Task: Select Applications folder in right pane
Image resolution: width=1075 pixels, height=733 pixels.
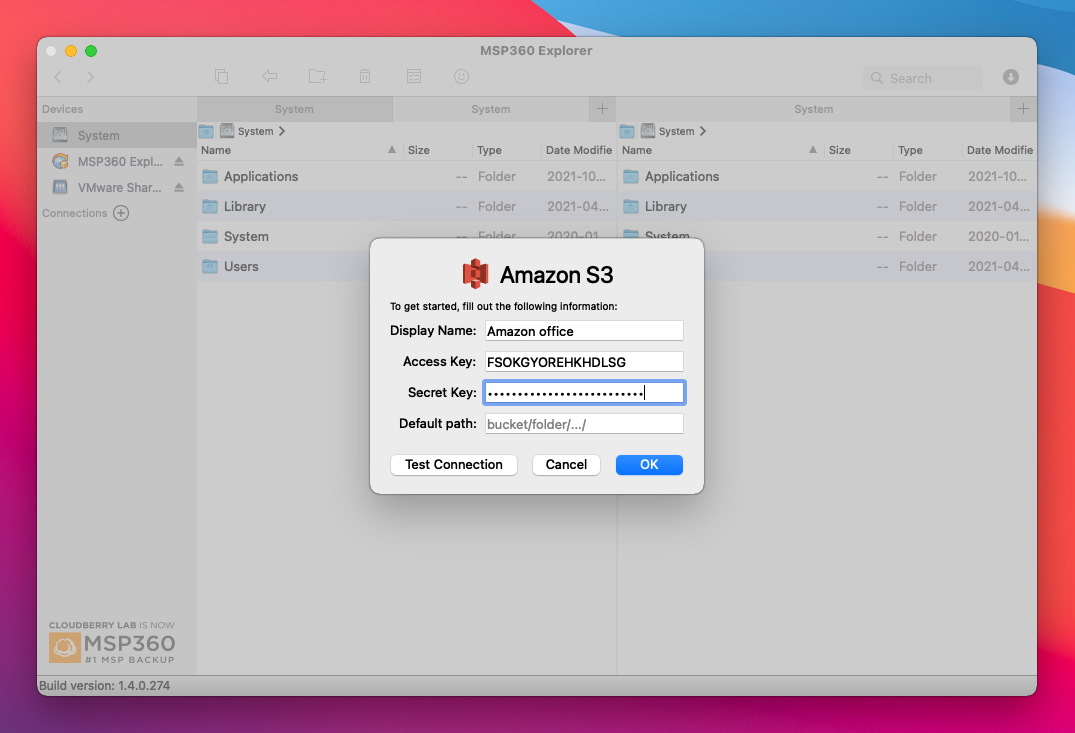Action: click(x=828, y=176)
